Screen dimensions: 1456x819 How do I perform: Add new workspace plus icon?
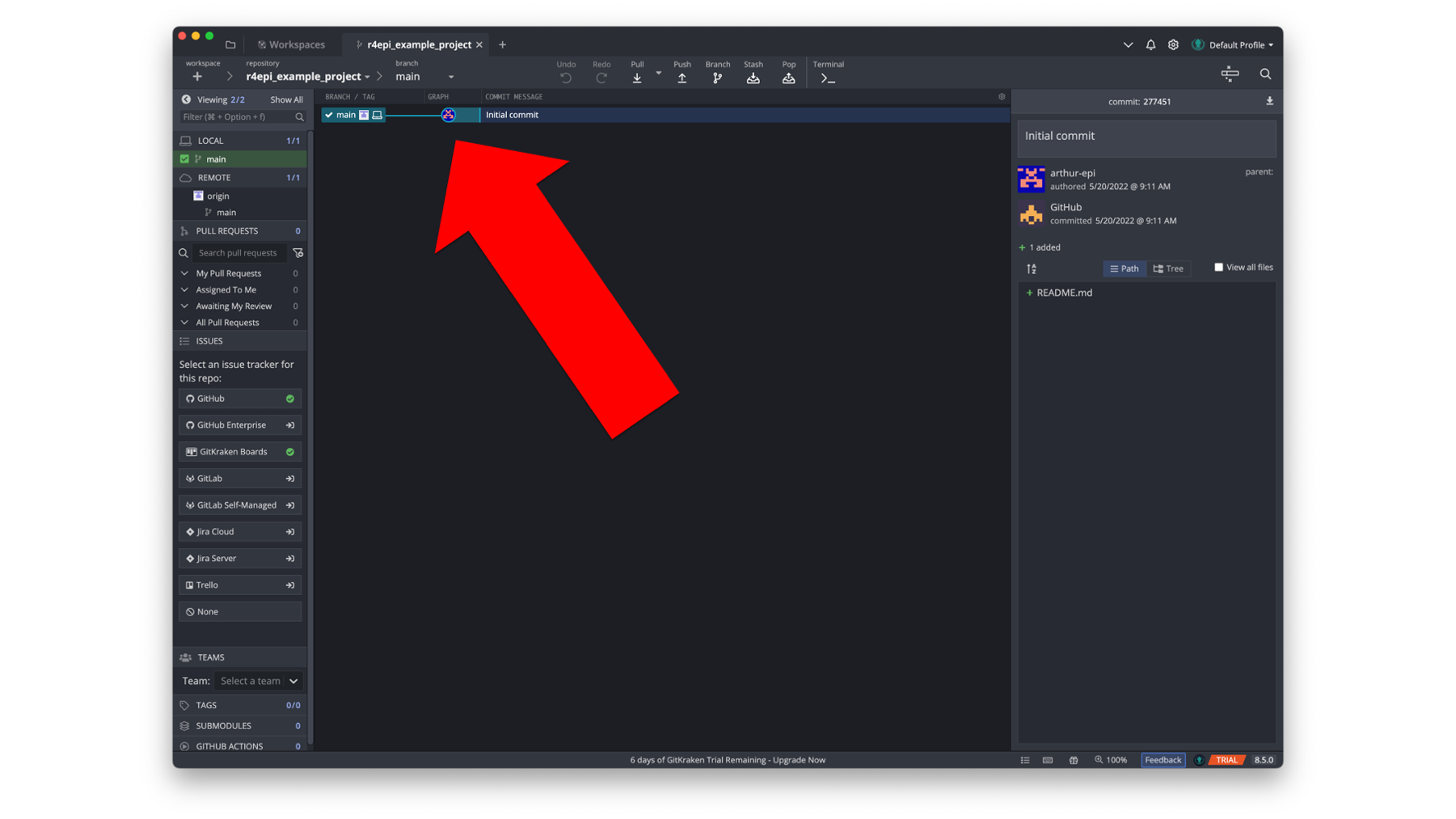[197, 76]
